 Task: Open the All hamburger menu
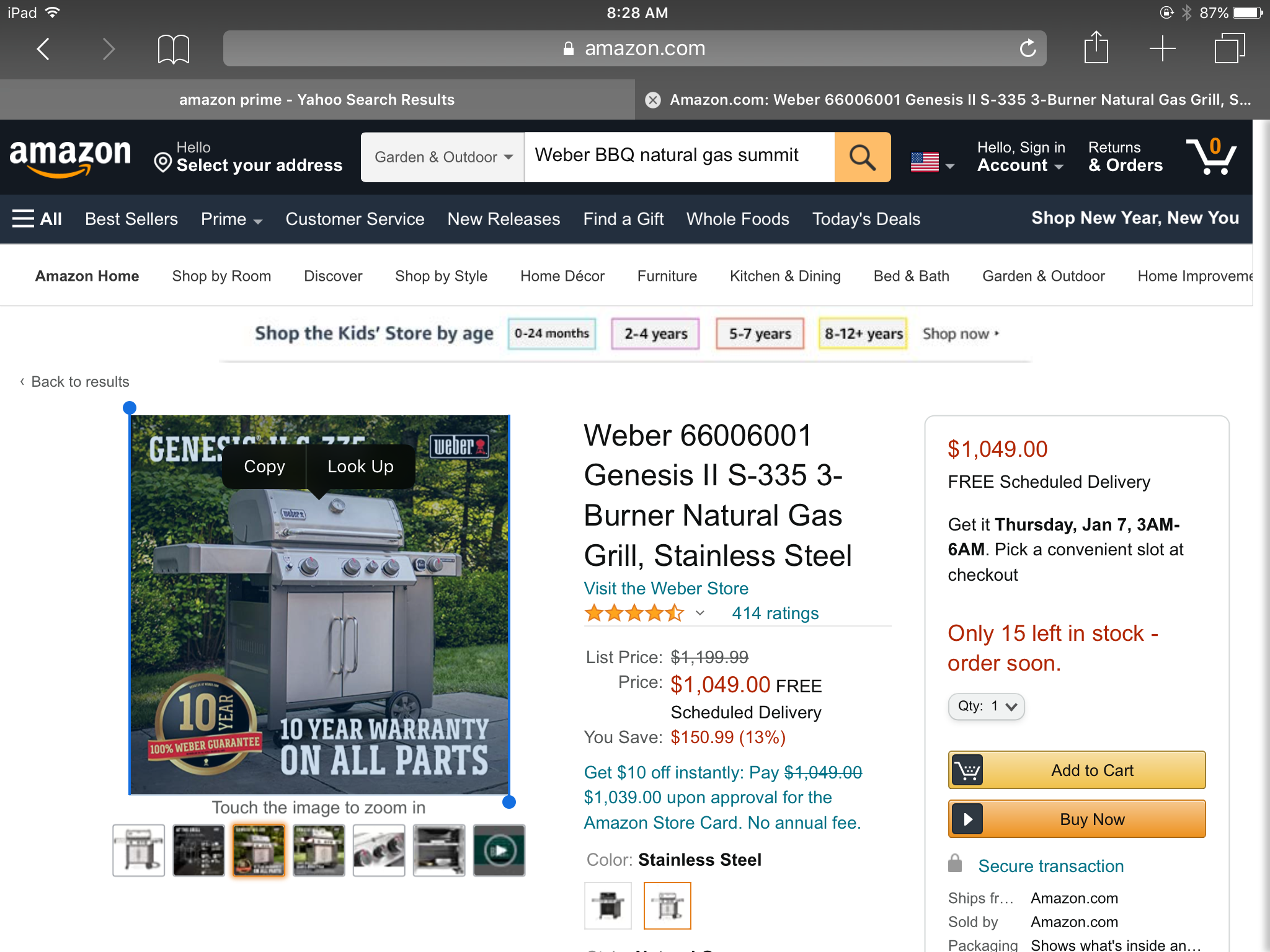coord(37,219)
